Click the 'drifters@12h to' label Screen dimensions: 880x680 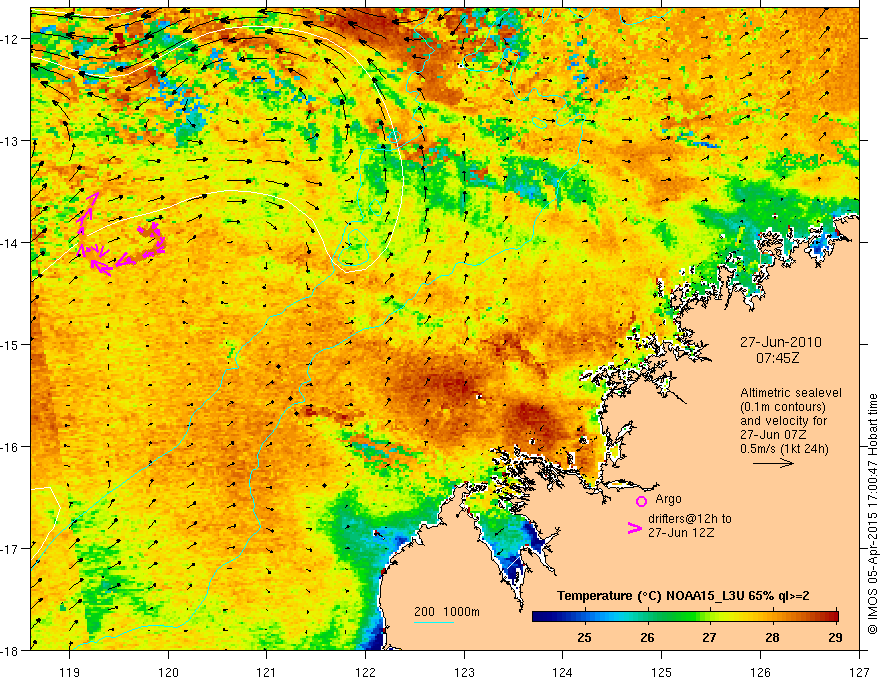[690, 518]
